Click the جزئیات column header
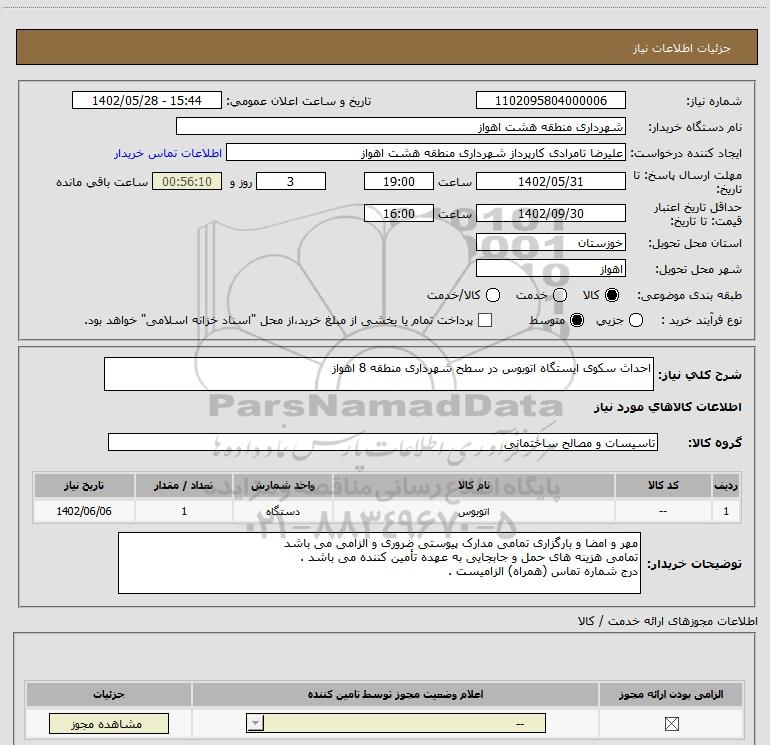The width and height of the screenshot is (770, 745). (109, 694)
